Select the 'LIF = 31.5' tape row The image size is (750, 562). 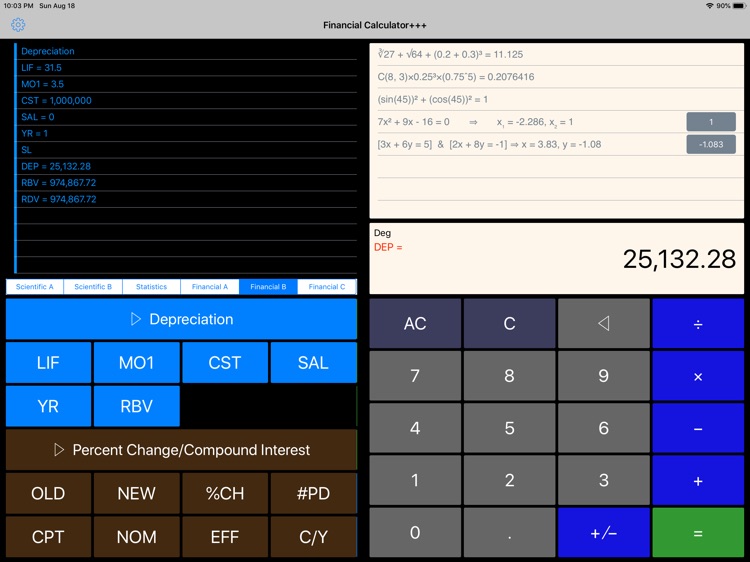187,68
